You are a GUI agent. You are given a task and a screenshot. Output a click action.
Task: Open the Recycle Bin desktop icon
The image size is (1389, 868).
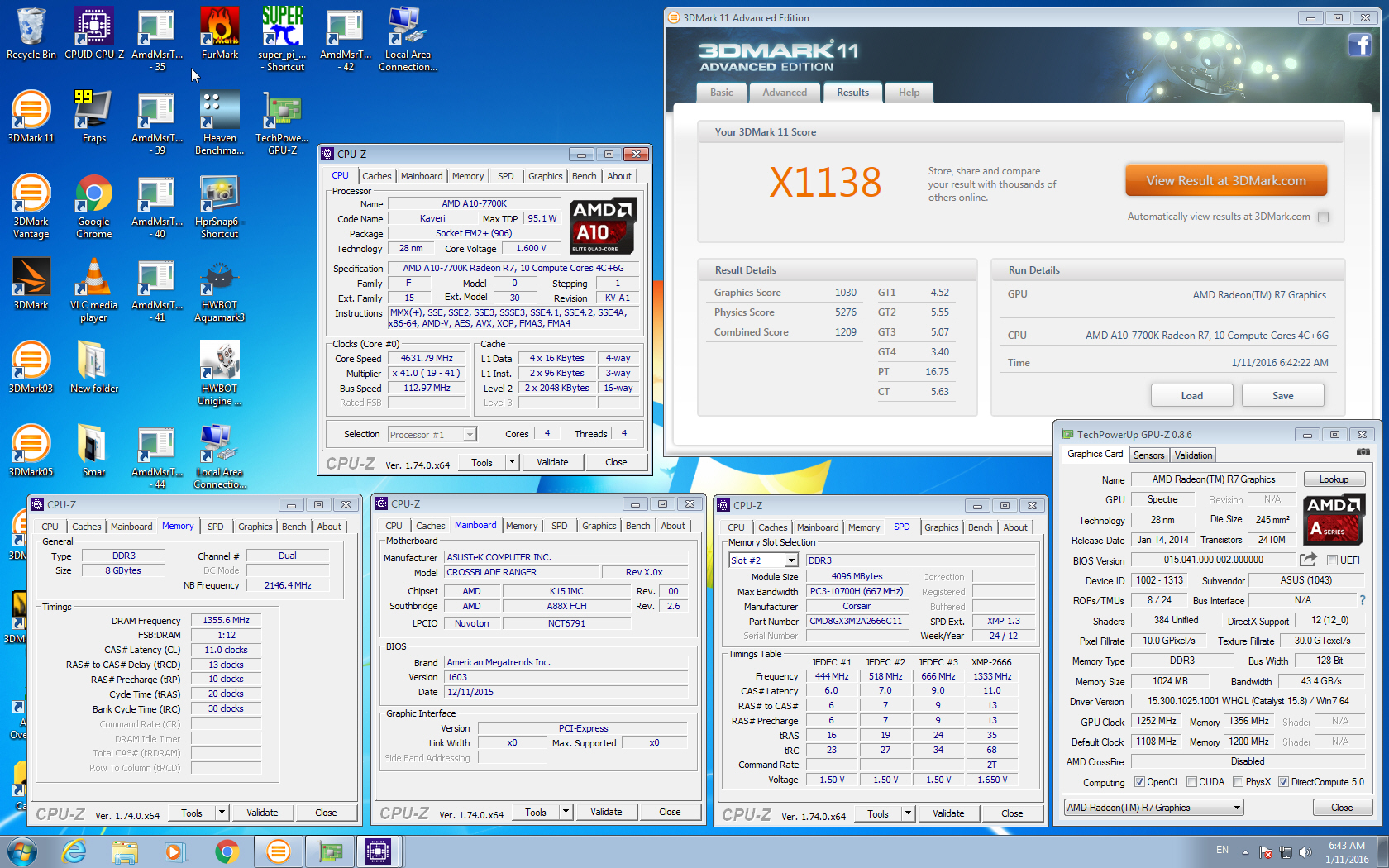click(x=31, y=33)
